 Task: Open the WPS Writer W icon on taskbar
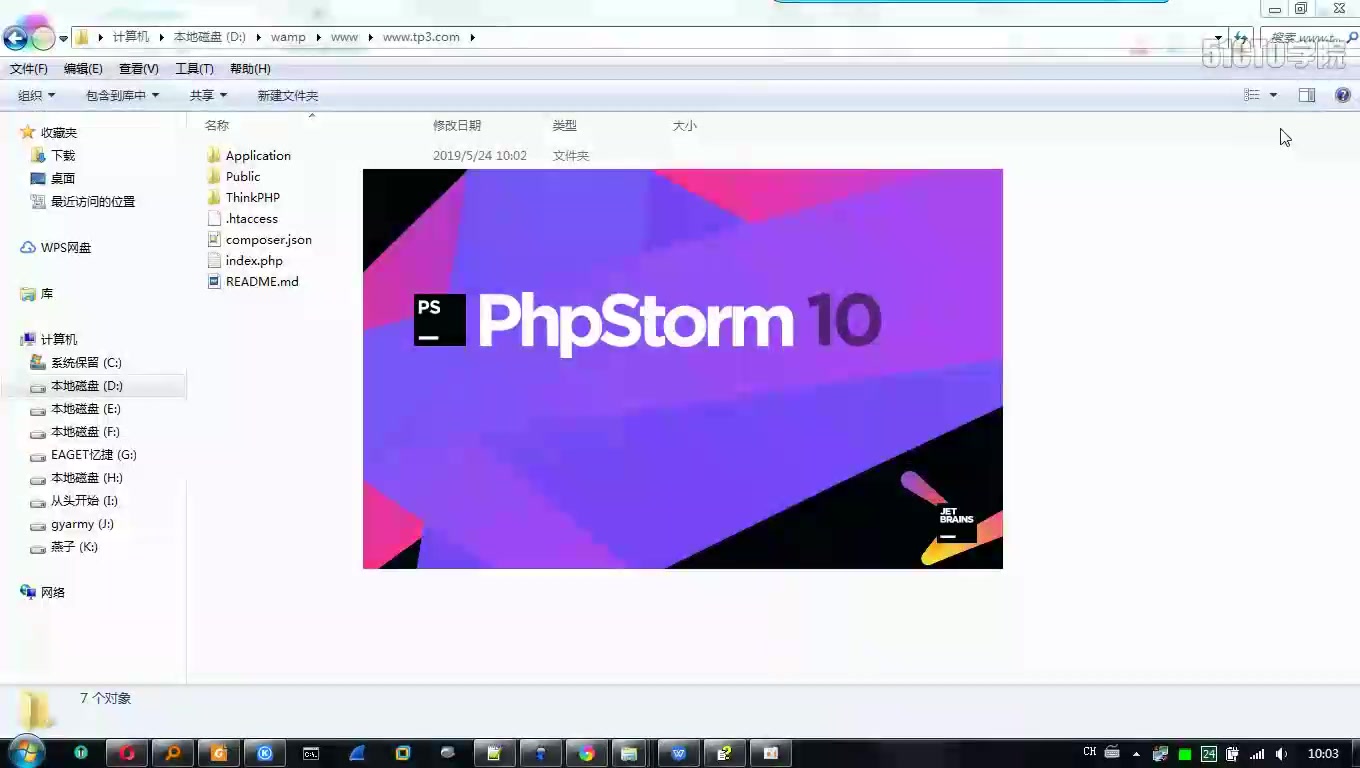[679, 753]
